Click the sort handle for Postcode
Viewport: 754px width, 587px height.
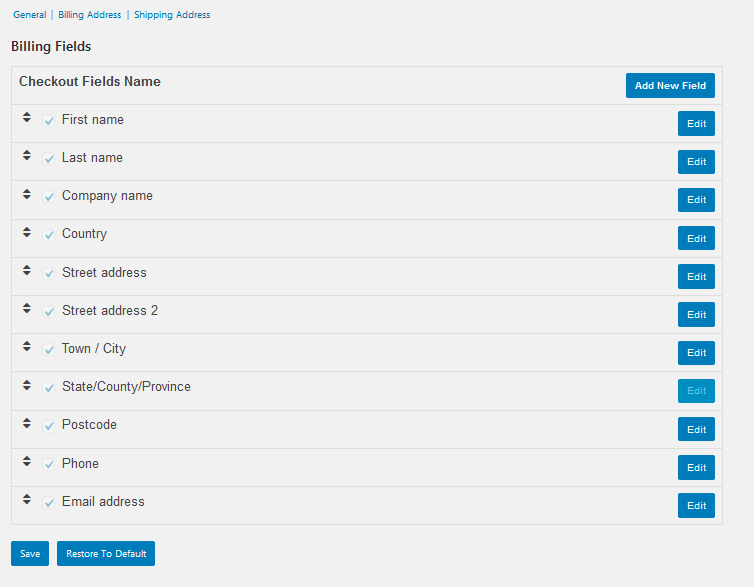[27, 423]
